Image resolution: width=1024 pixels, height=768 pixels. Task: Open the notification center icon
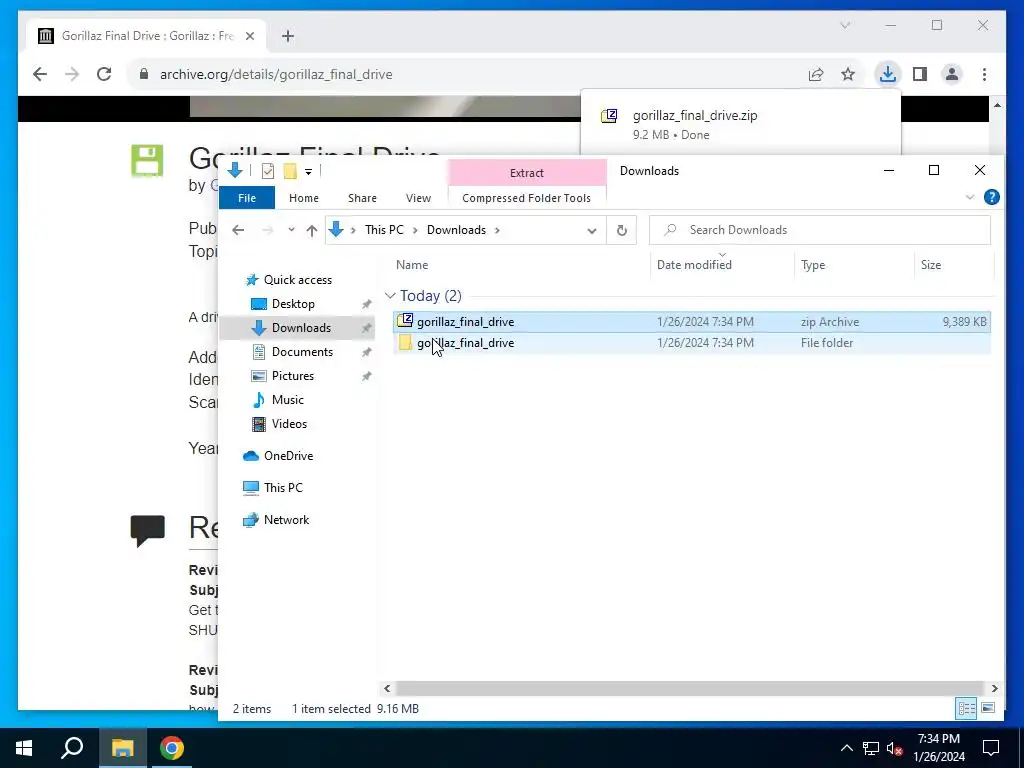click(x=991, y=748)
